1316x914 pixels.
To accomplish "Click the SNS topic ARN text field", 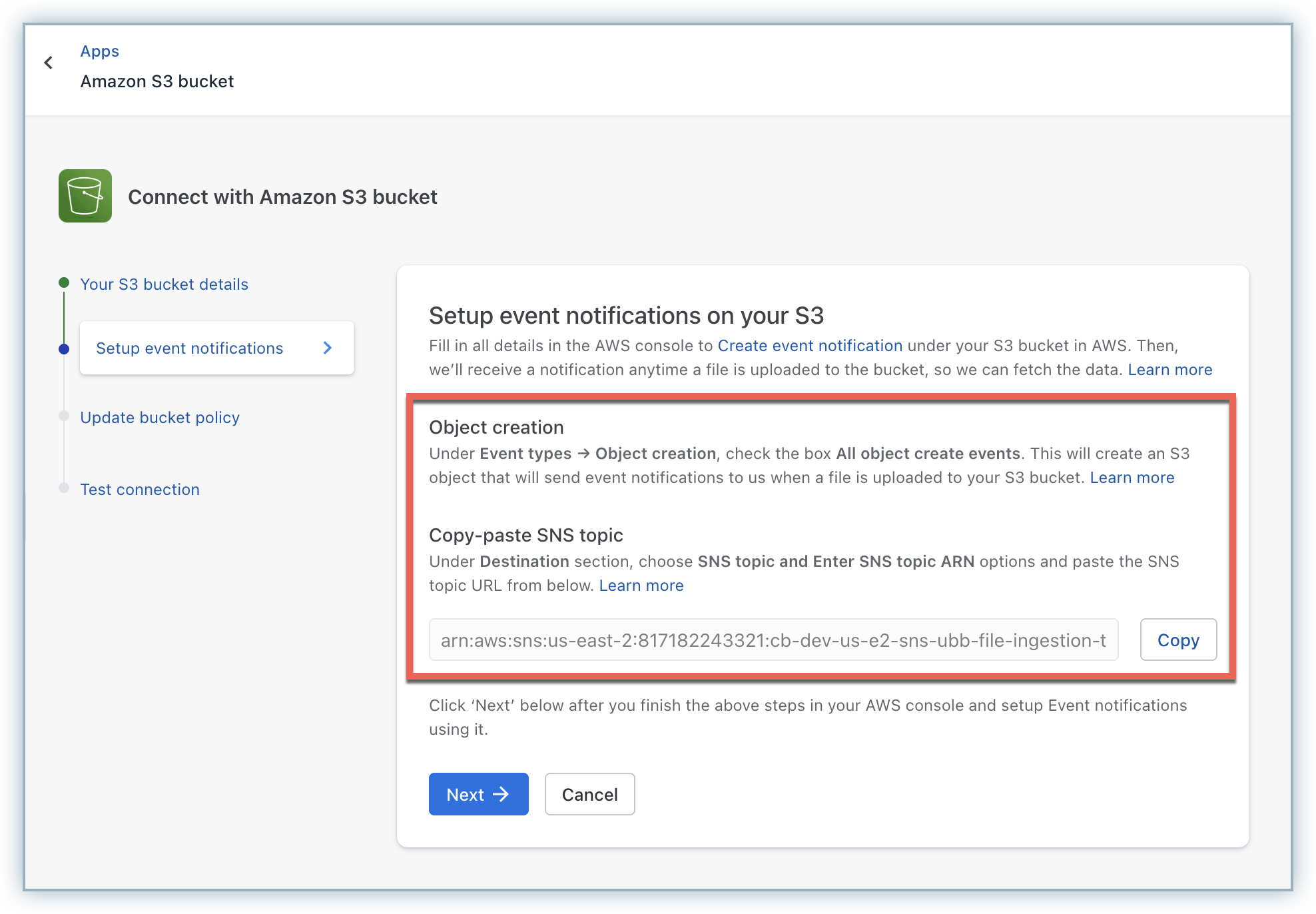I will (773, 640).
